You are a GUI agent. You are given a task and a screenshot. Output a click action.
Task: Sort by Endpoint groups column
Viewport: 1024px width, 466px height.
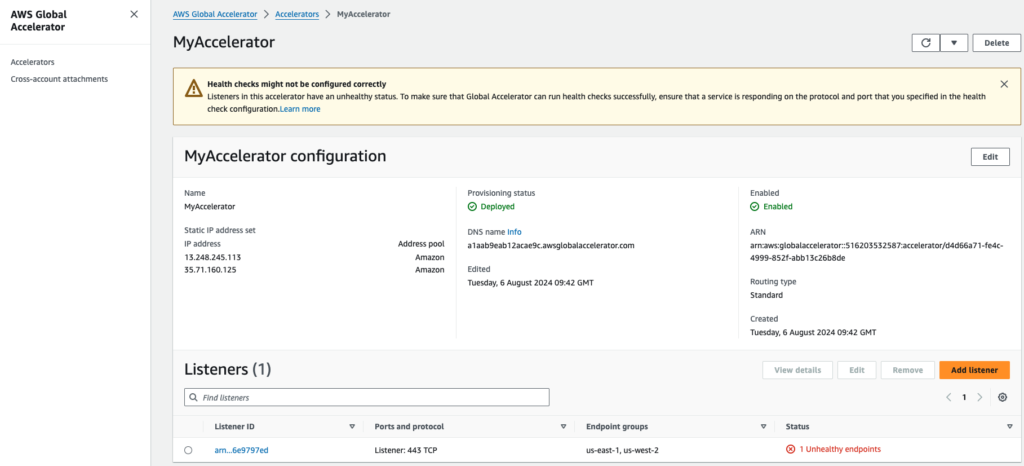point(763,427)
